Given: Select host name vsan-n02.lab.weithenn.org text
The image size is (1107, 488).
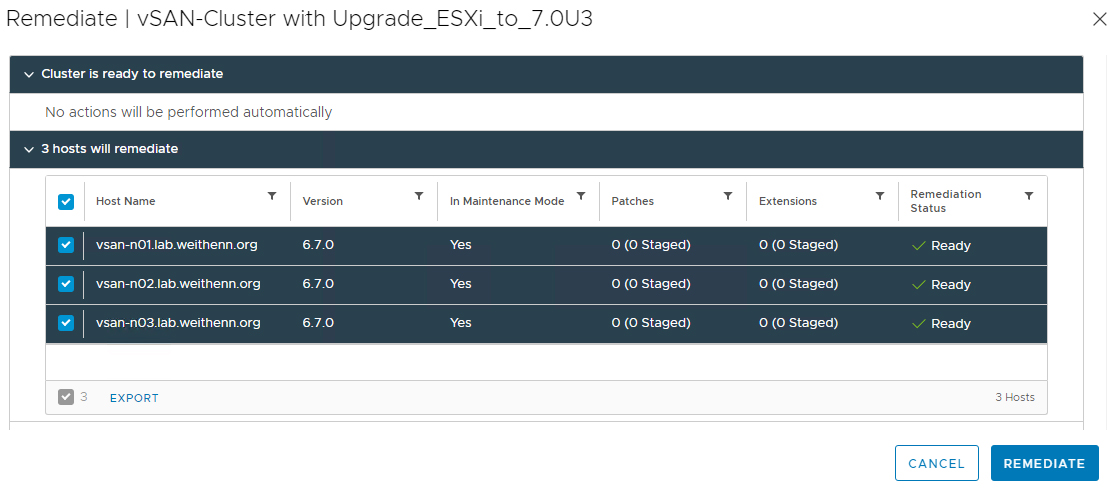Looking at the screenshot, I should [178, 284].
